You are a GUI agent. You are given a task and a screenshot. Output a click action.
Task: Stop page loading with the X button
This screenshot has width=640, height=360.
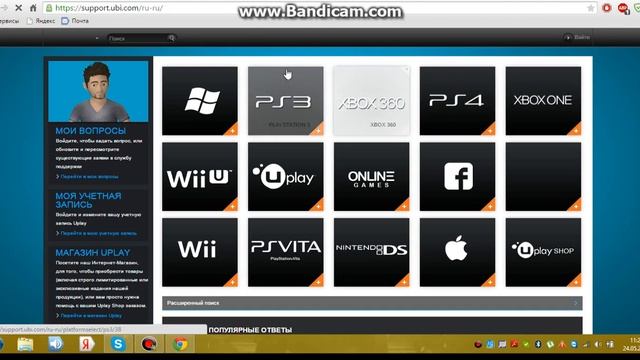[18, 8]
